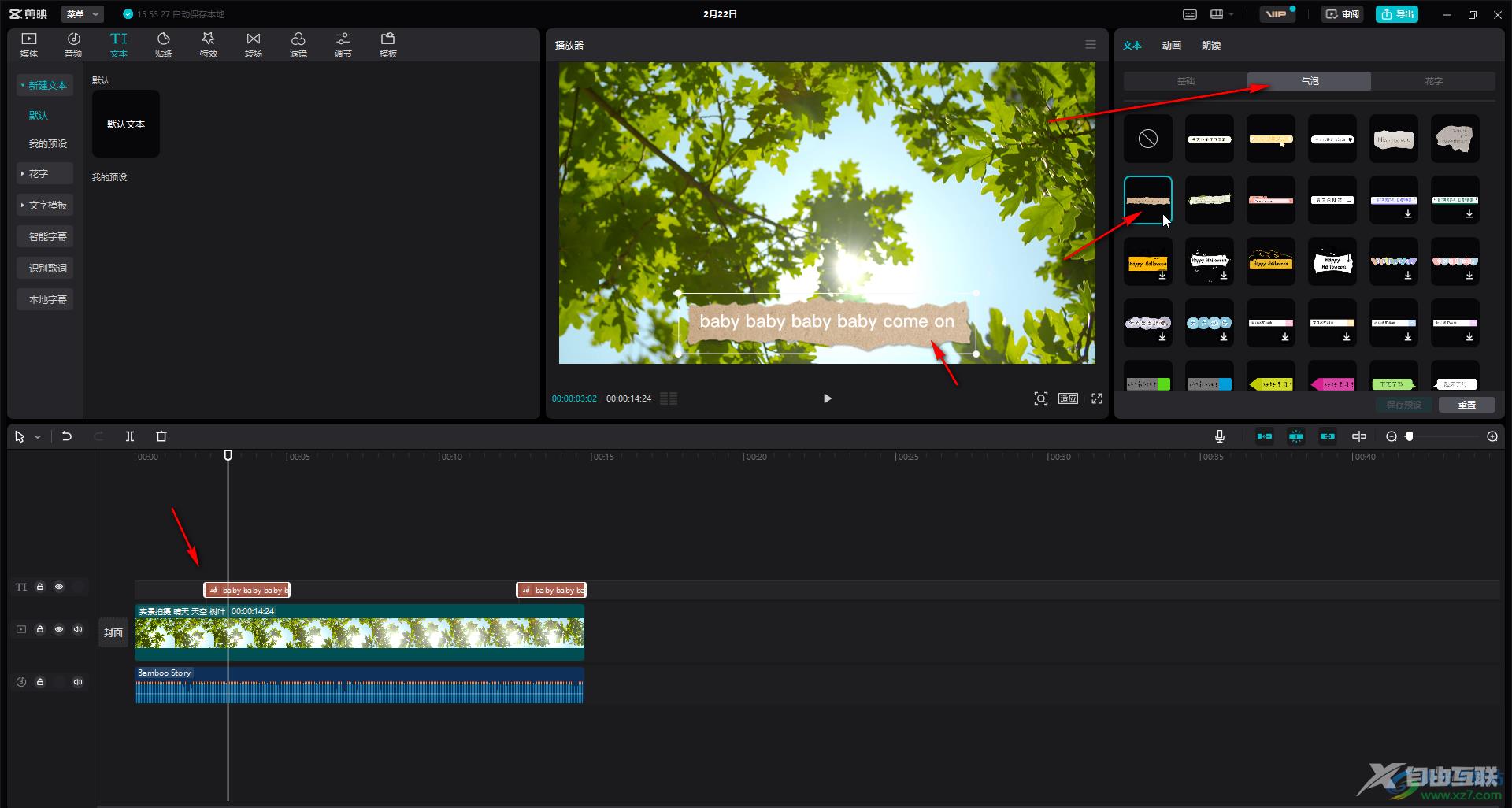Screen dimensions: 1512x808
Task: Click the split clip tool icon
Action: (130, 436)
